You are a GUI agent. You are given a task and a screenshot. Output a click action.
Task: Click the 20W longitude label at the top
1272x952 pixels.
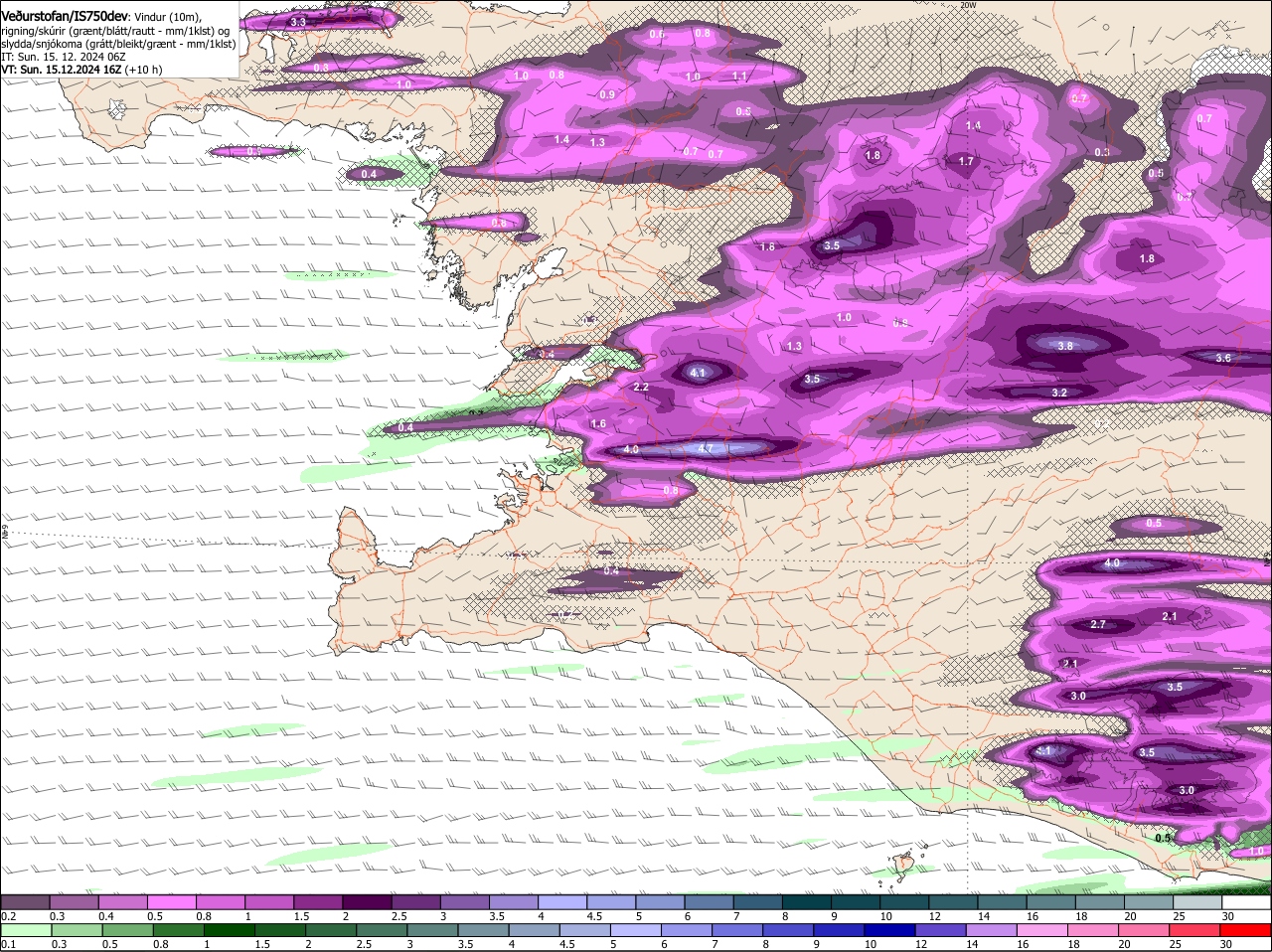pyautogui.click(x=969, y=5)
